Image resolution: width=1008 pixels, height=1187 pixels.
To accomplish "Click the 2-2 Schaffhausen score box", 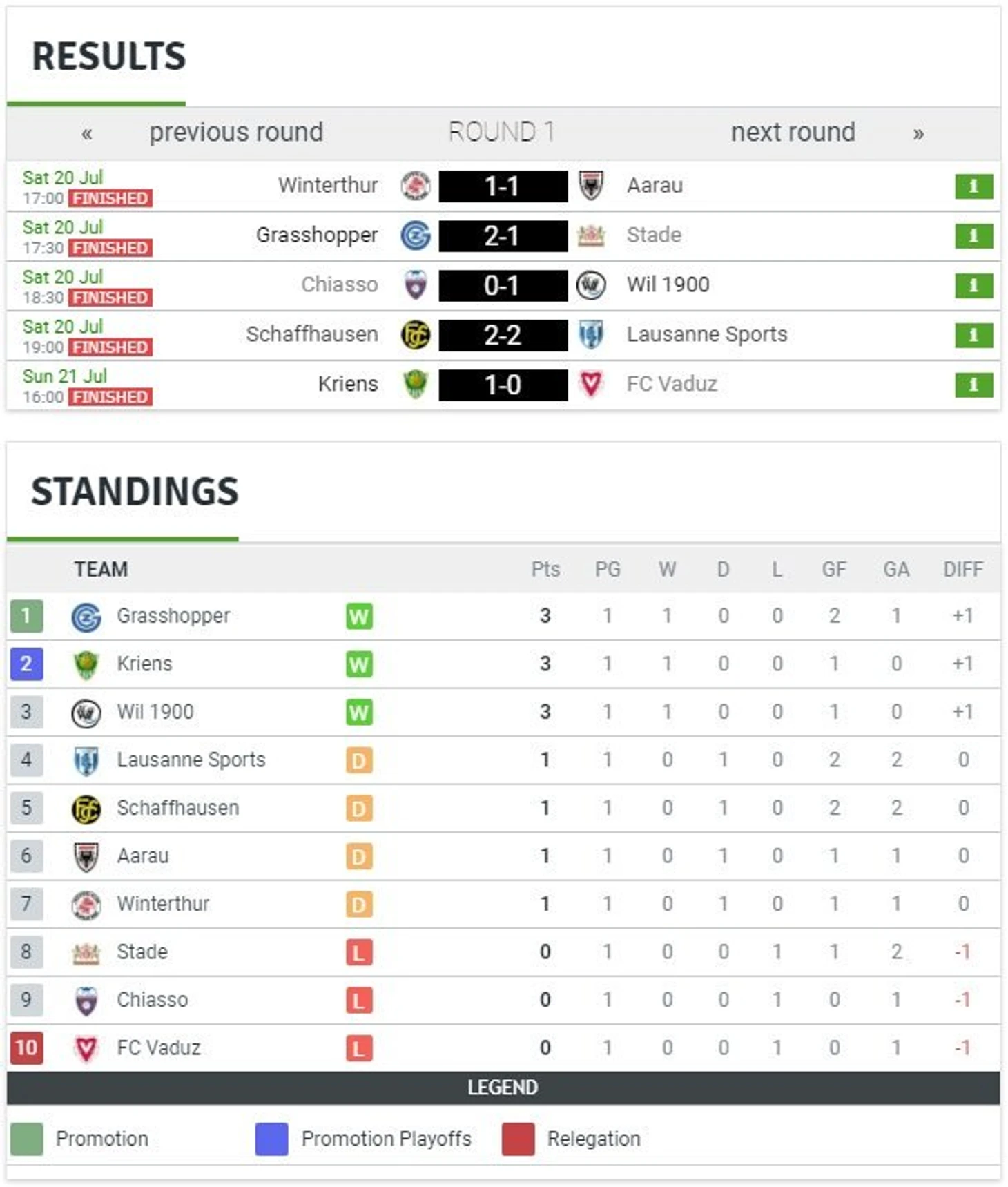I will pyautogui.click(x=503, y=336).
